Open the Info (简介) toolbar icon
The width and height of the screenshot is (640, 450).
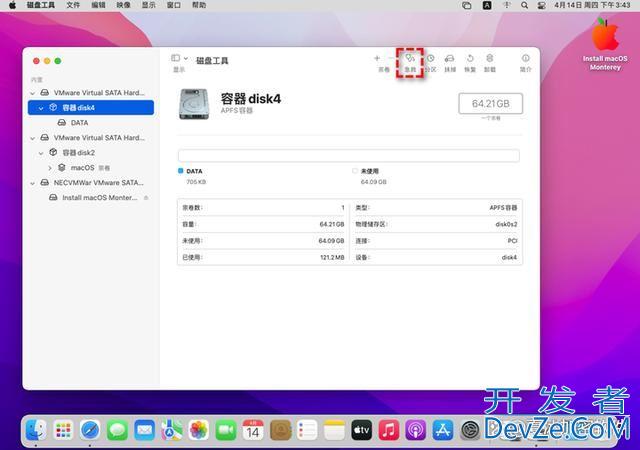526,58
